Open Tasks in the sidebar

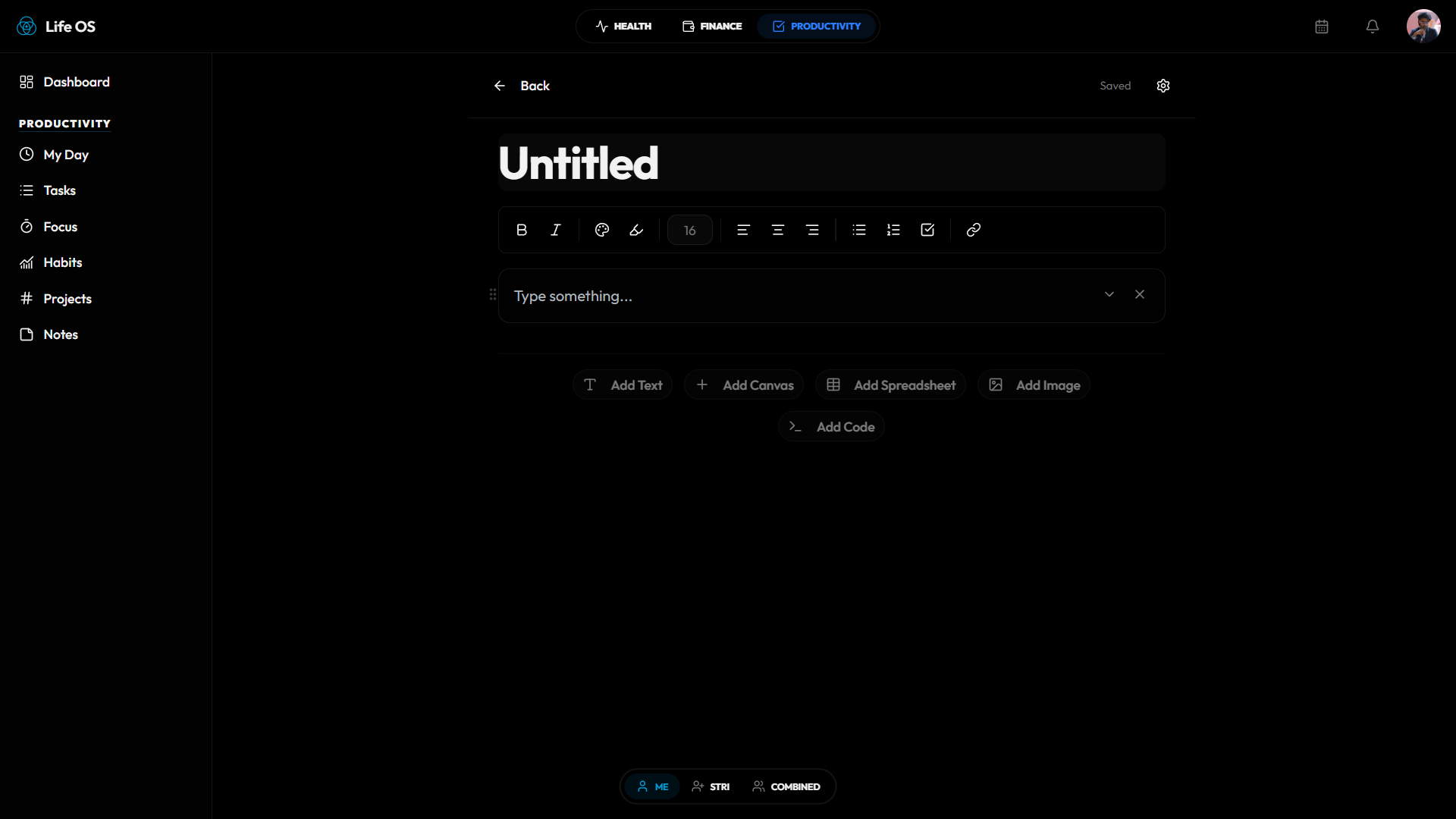tap(48, 190)
